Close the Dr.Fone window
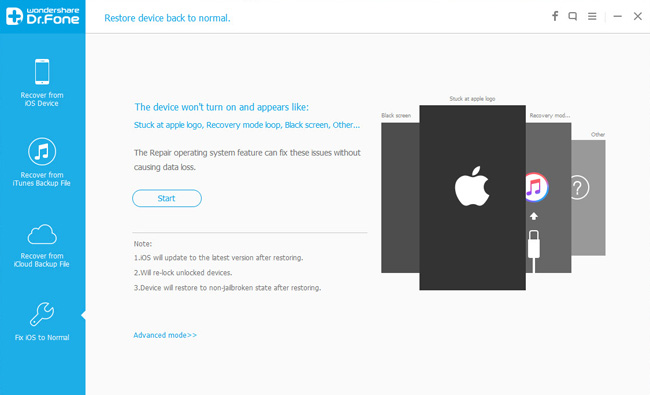The width and height of the screenshot is (650, 395). (638, 16)
